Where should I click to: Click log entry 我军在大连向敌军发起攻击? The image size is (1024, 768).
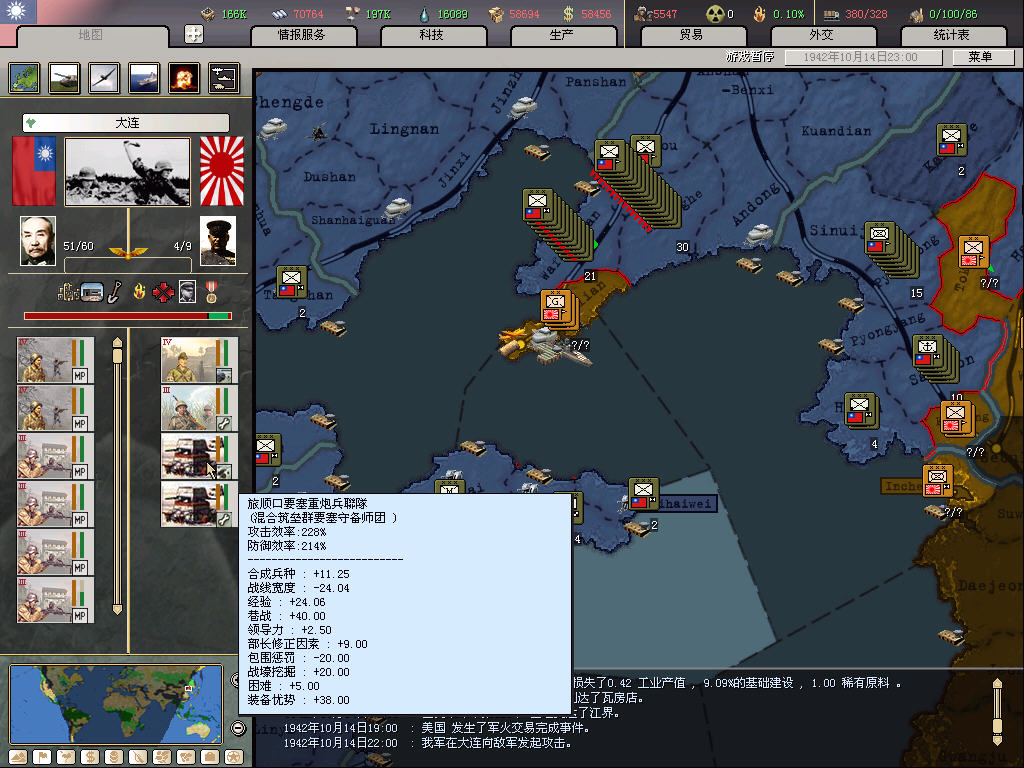[x=496, y=743]
